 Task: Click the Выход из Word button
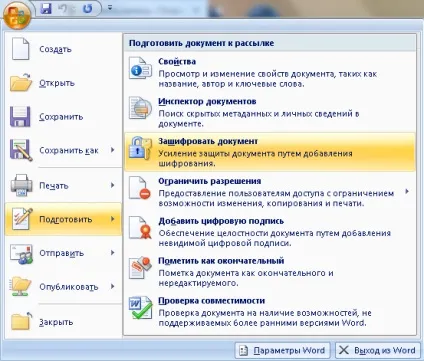[377, 350]
